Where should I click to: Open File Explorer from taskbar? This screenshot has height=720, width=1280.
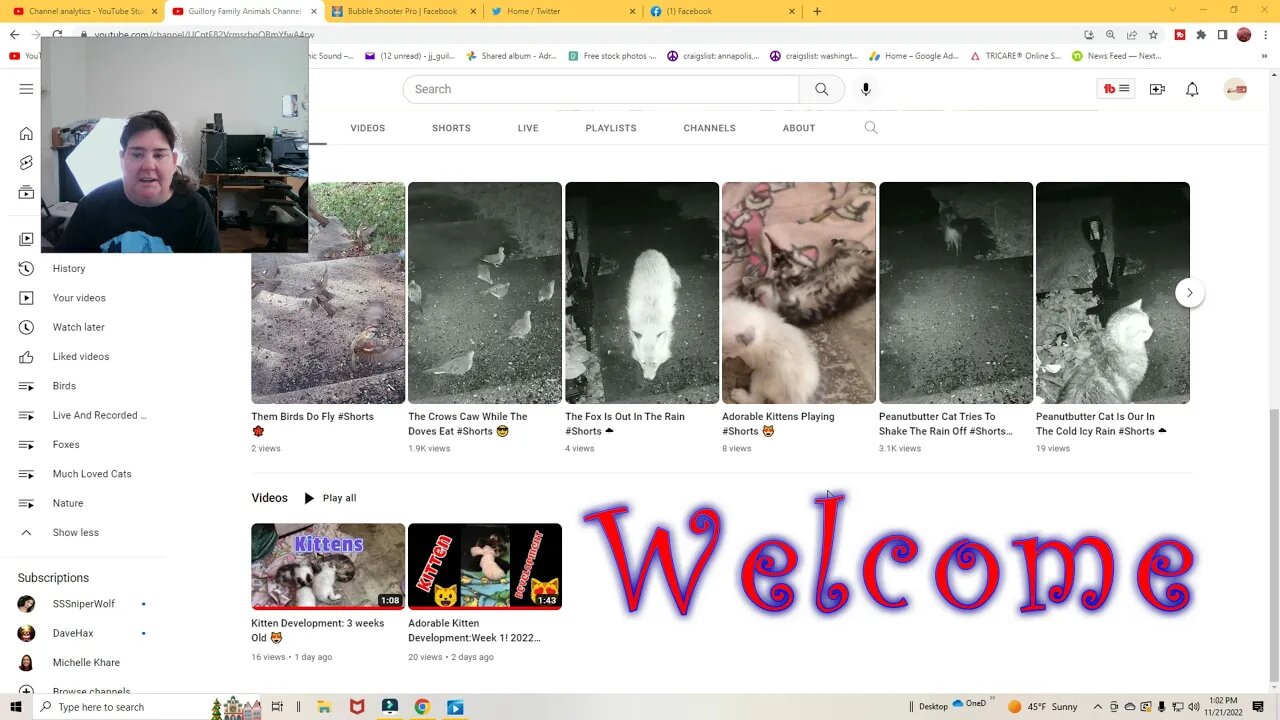coord(324,707)
